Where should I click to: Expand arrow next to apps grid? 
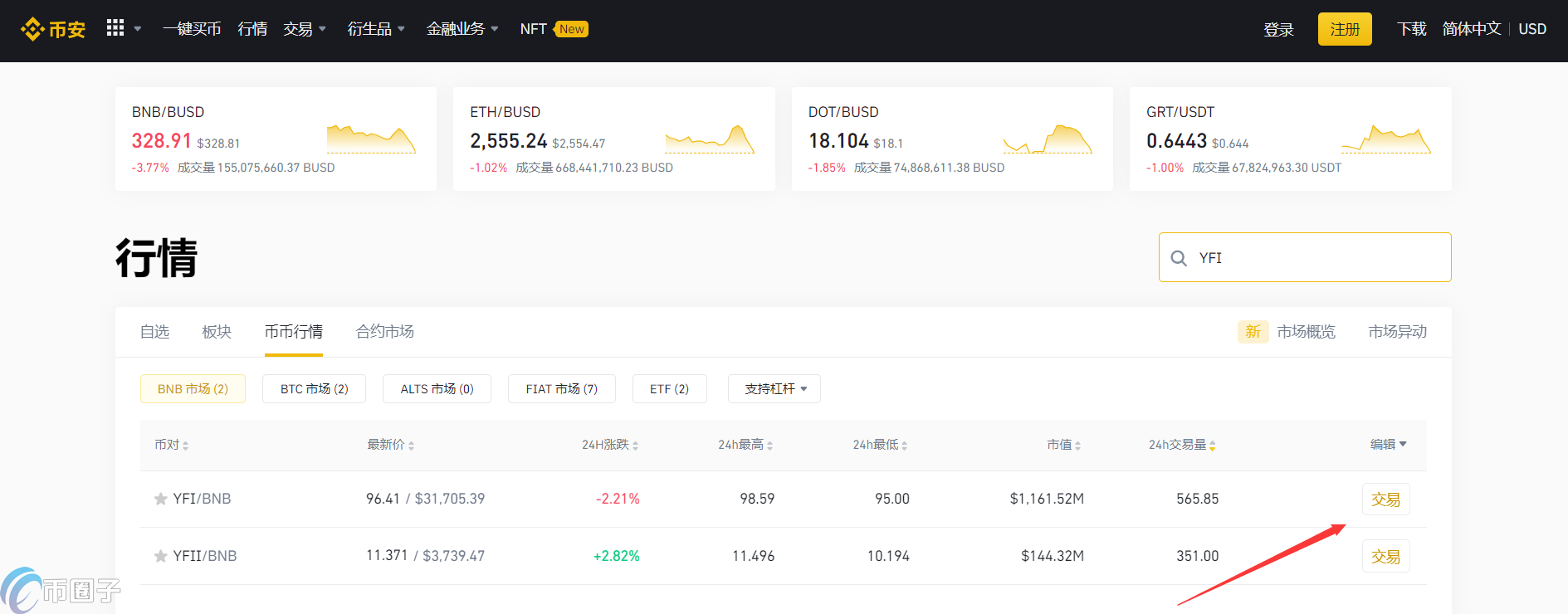[138, 29]
